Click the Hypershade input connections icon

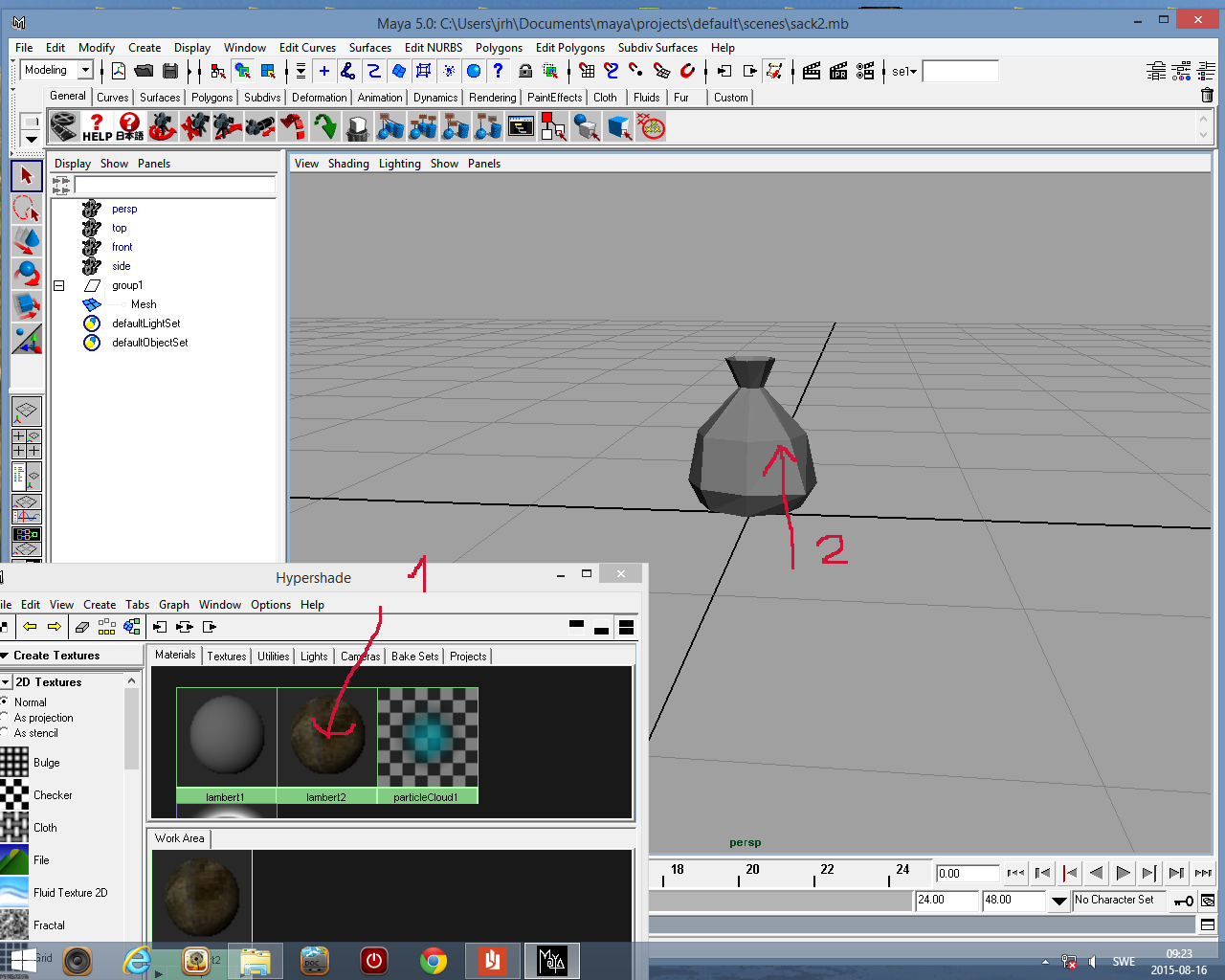coord(160,627)
